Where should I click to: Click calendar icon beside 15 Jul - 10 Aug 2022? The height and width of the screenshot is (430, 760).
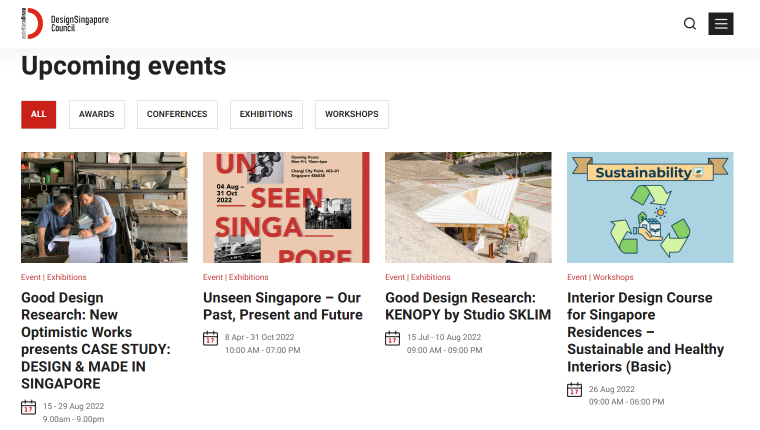point(393,338)
